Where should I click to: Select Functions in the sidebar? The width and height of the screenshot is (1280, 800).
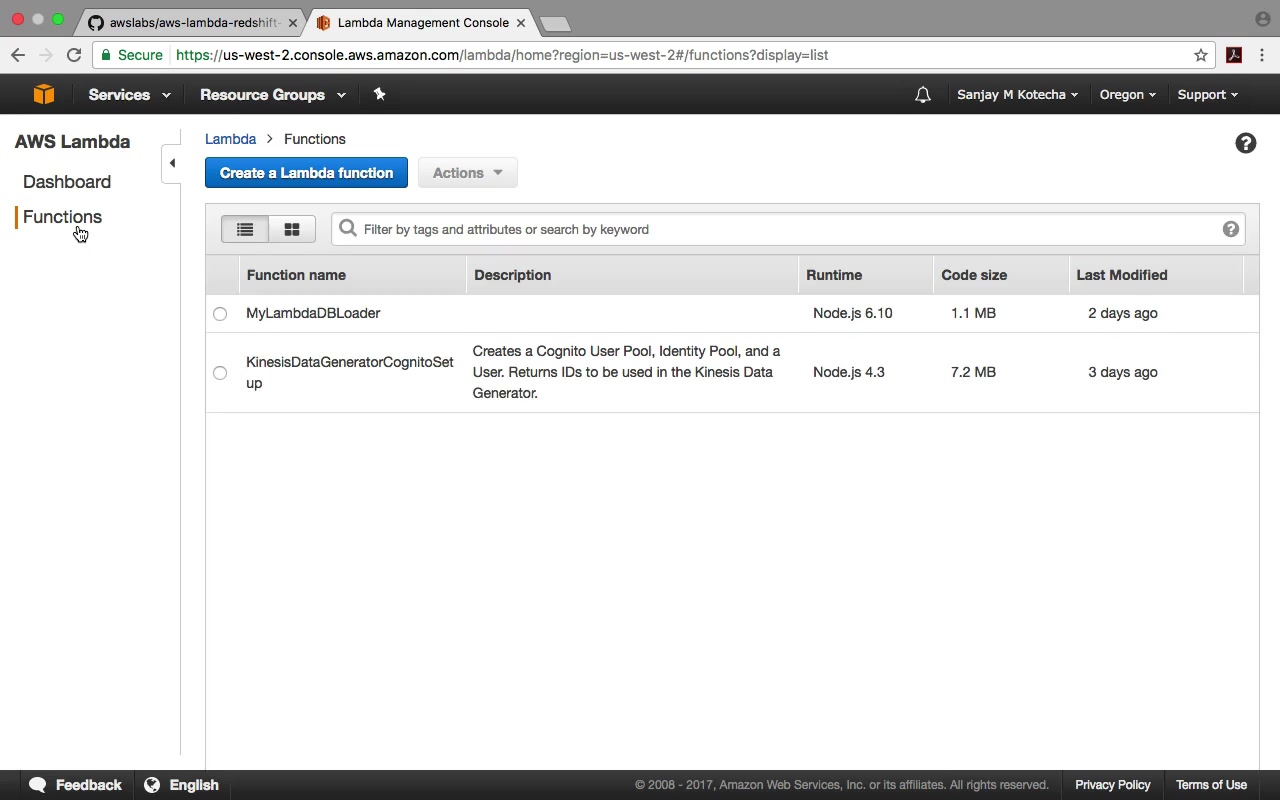point(62,217)
